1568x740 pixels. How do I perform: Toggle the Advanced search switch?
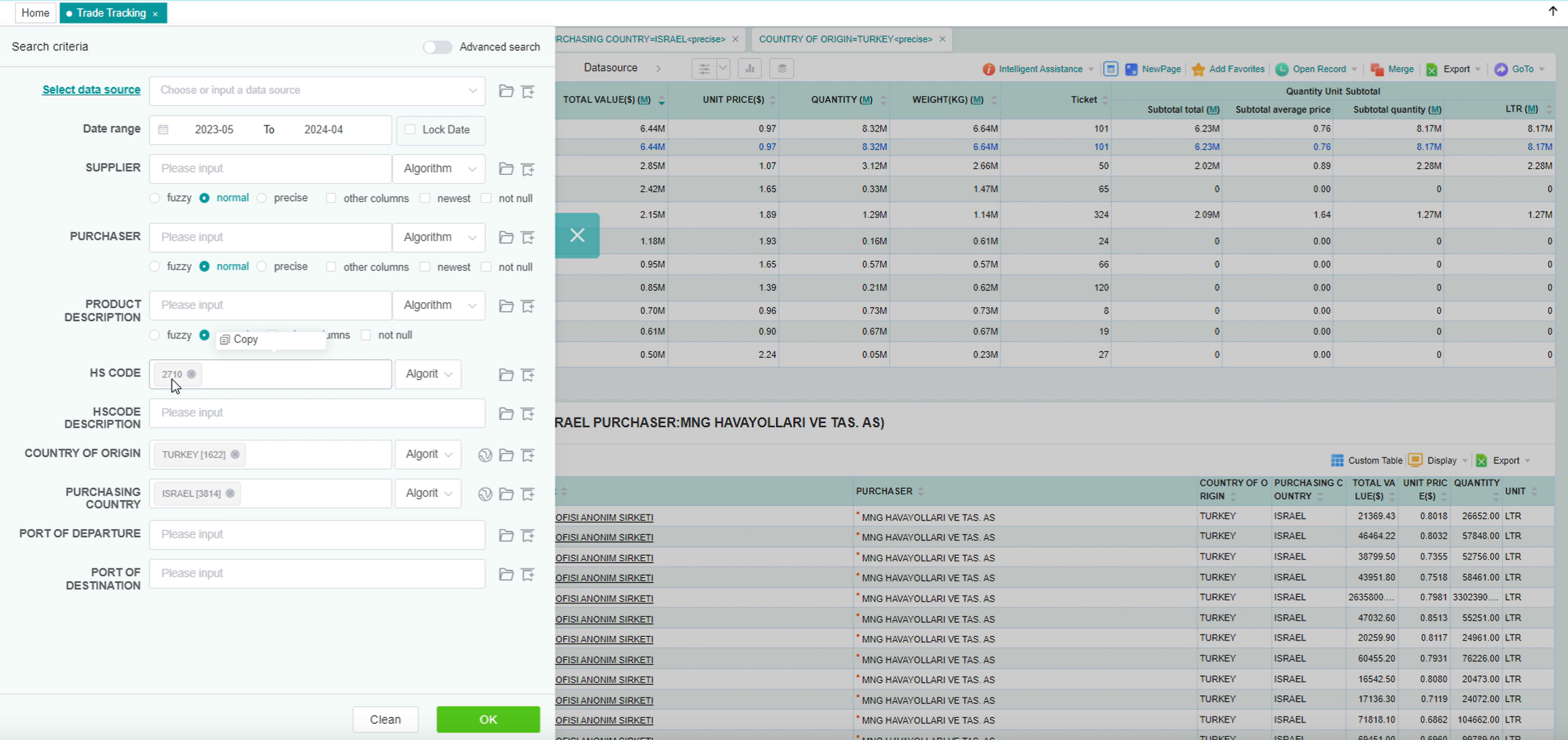pyautogui.click(x=437, y=47)
